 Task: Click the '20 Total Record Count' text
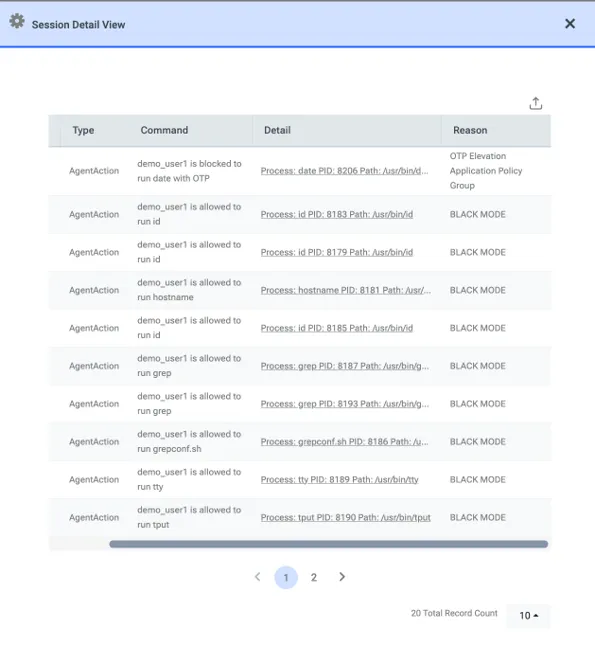click(x=454, y=613)
